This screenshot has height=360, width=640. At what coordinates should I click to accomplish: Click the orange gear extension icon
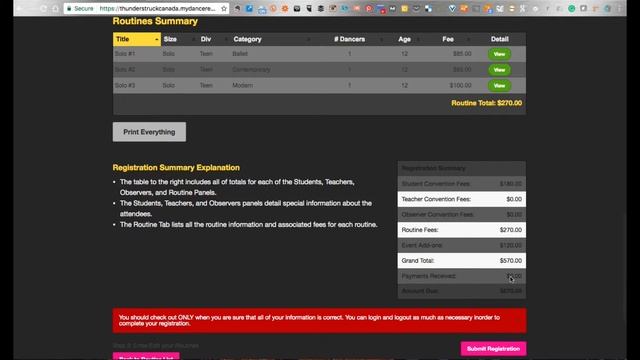(285, 9)
